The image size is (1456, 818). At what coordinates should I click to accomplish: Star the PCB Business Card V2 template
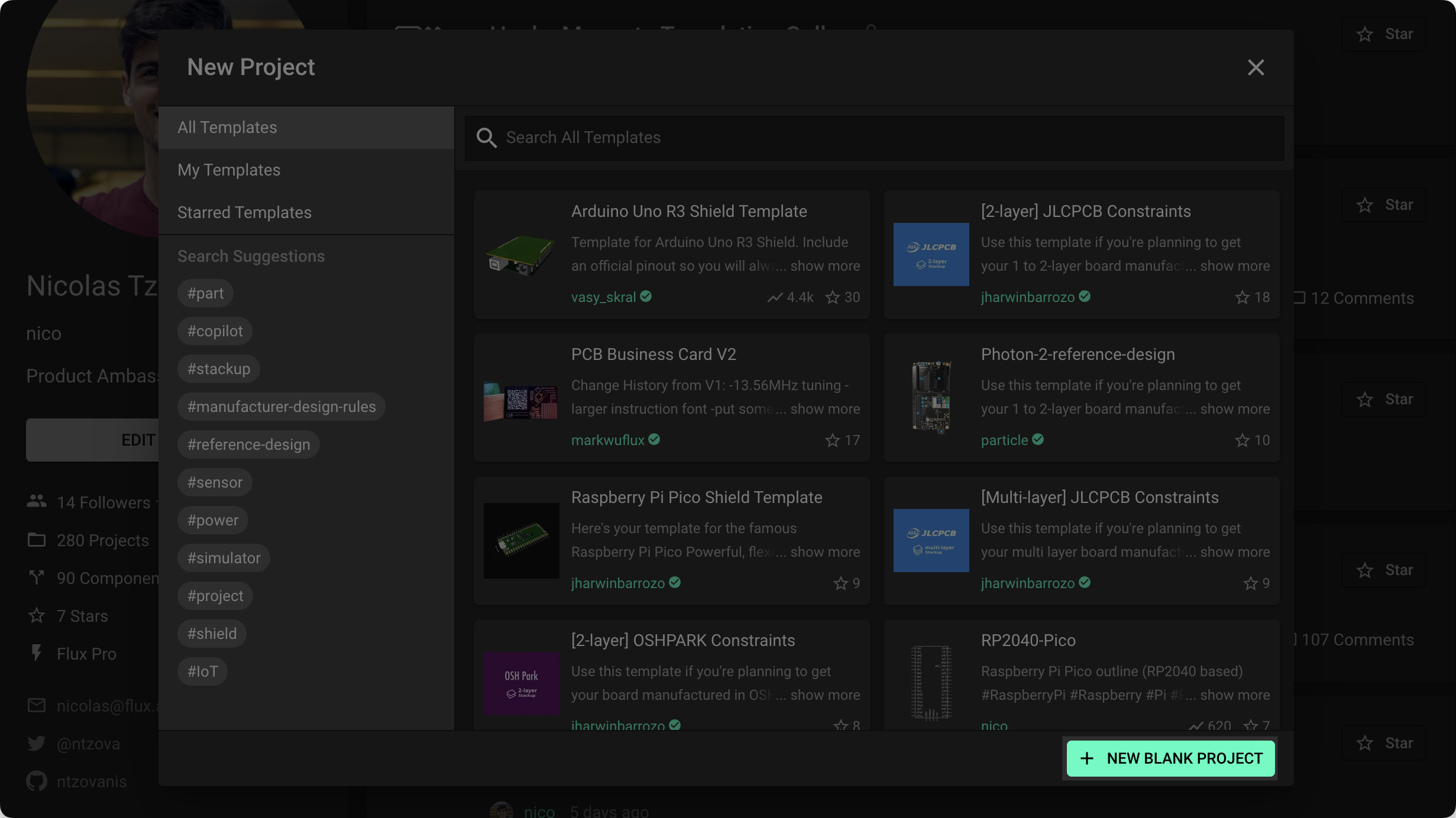[832, 440]
